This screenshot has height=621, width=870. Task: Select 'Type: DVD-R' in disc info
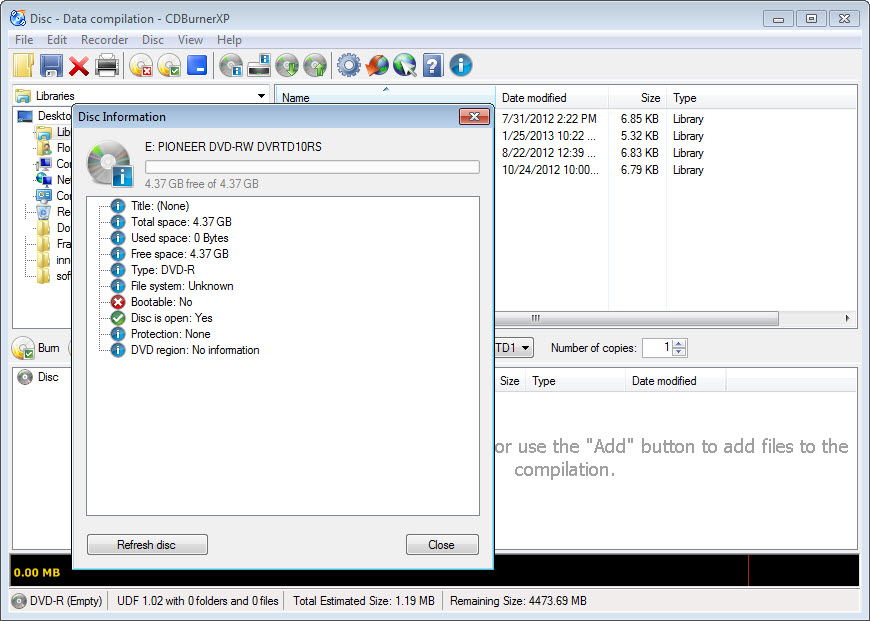click(163, 270)
